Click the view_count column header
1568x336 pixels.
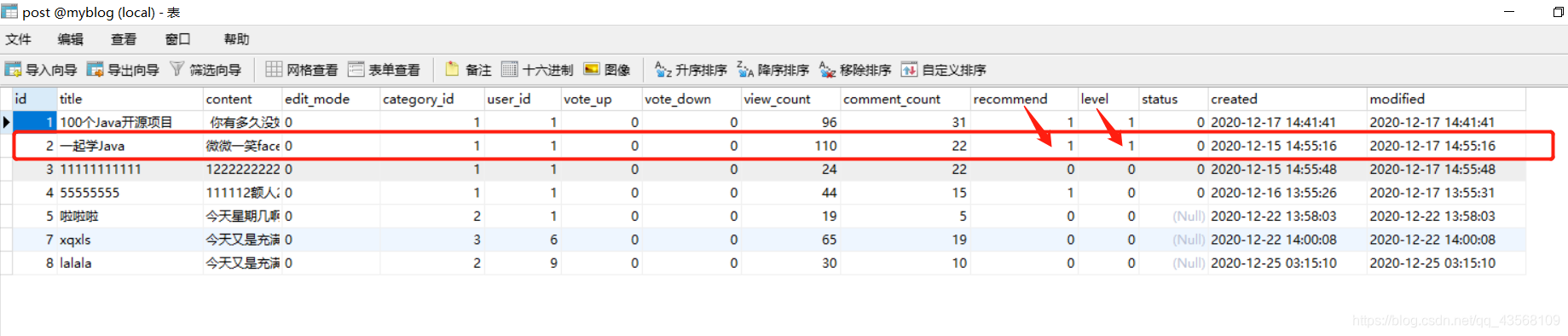[790, 99]
